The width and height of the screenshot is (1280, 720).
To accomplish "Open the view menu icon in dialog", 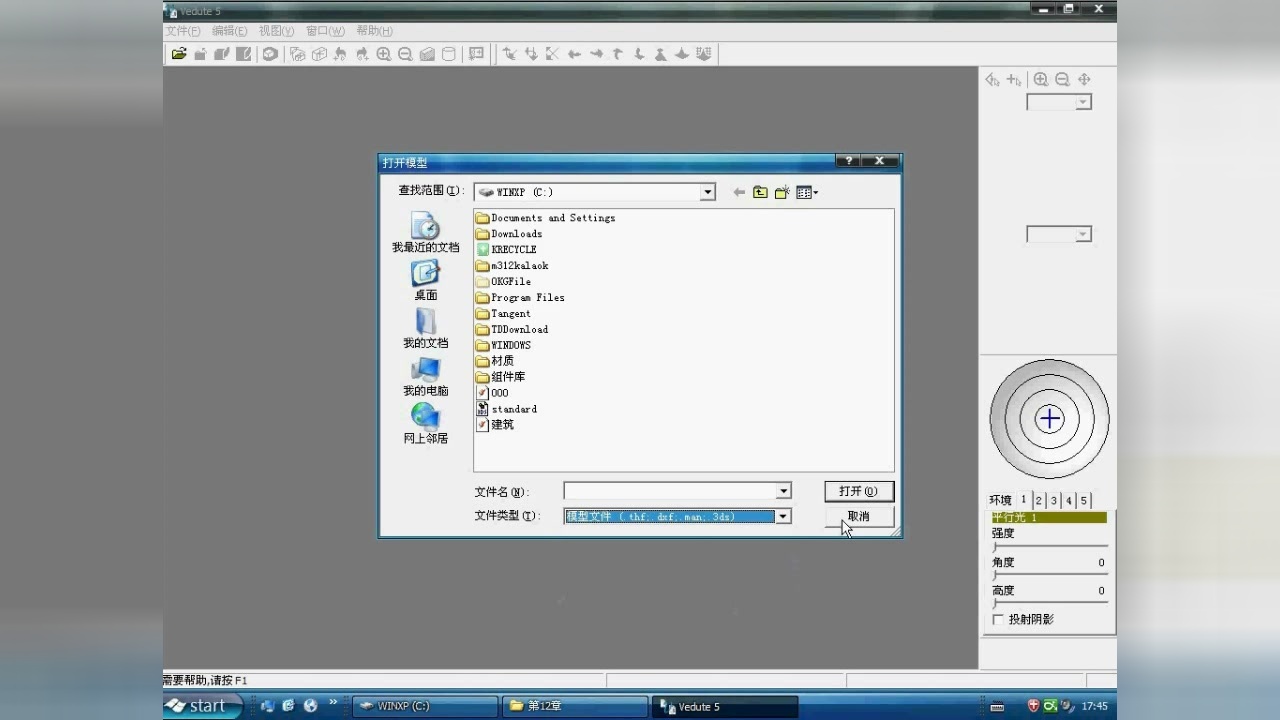I will (x=807, y=192).
